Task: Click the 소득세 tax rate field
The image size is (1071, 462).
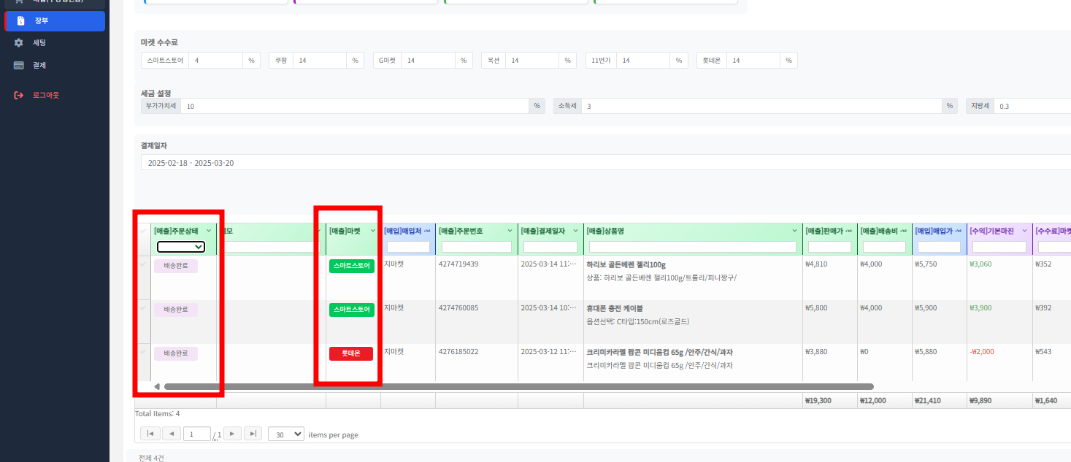Action: click(x=762, y=107)
